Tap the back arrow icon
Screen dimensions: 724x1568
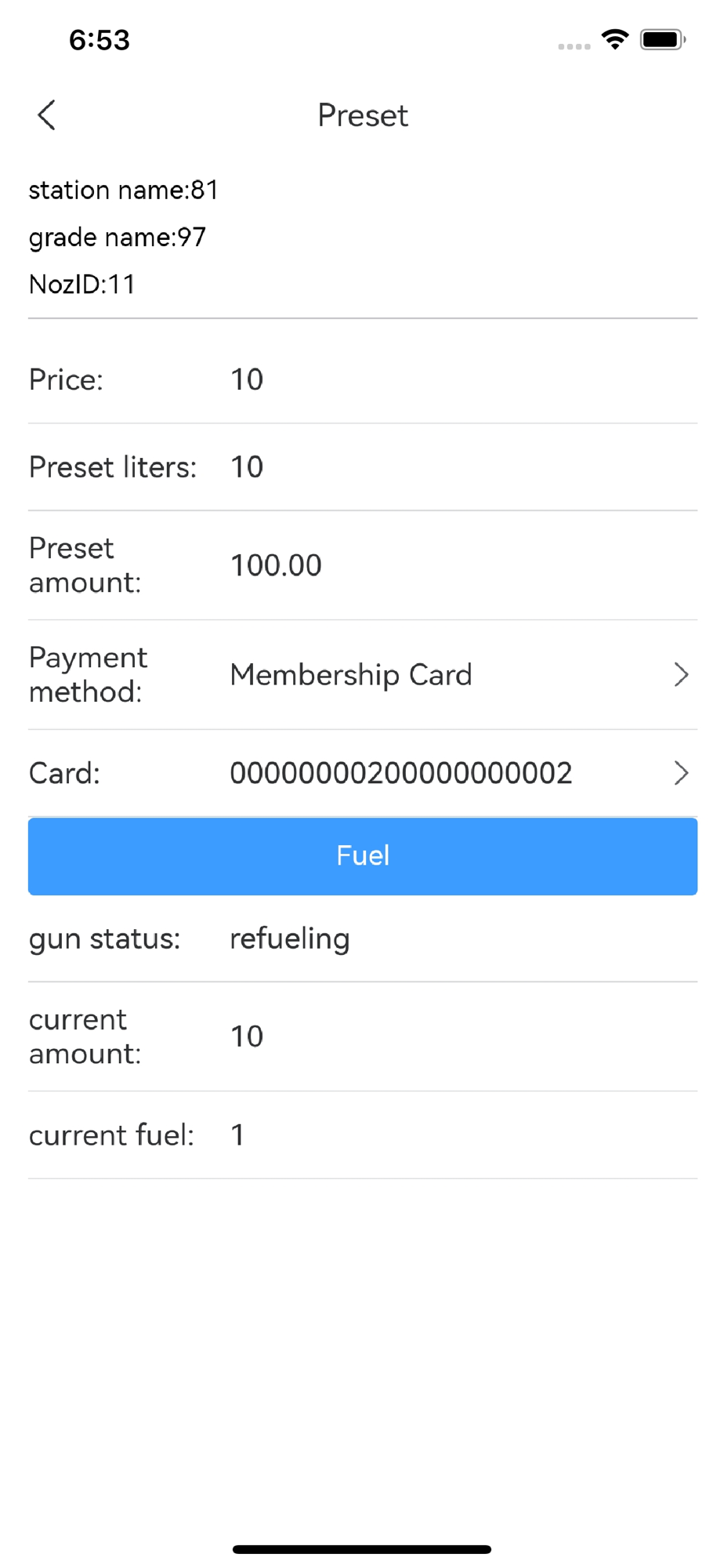[47, 115]
